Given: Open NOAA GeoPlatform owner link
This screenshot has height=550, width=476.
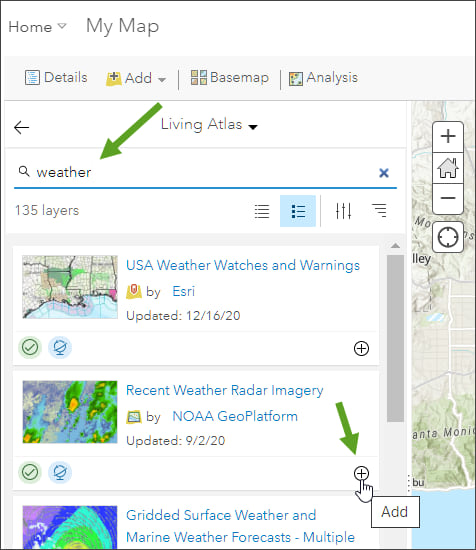Looking at the screenshot, I should [235, 416].
